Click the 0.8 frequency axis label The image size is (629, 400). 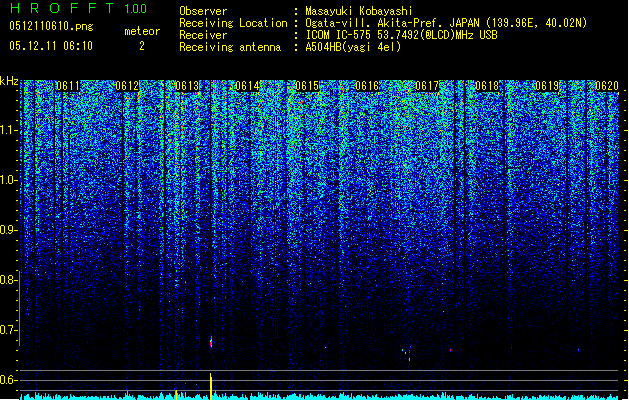coord(8,280)
